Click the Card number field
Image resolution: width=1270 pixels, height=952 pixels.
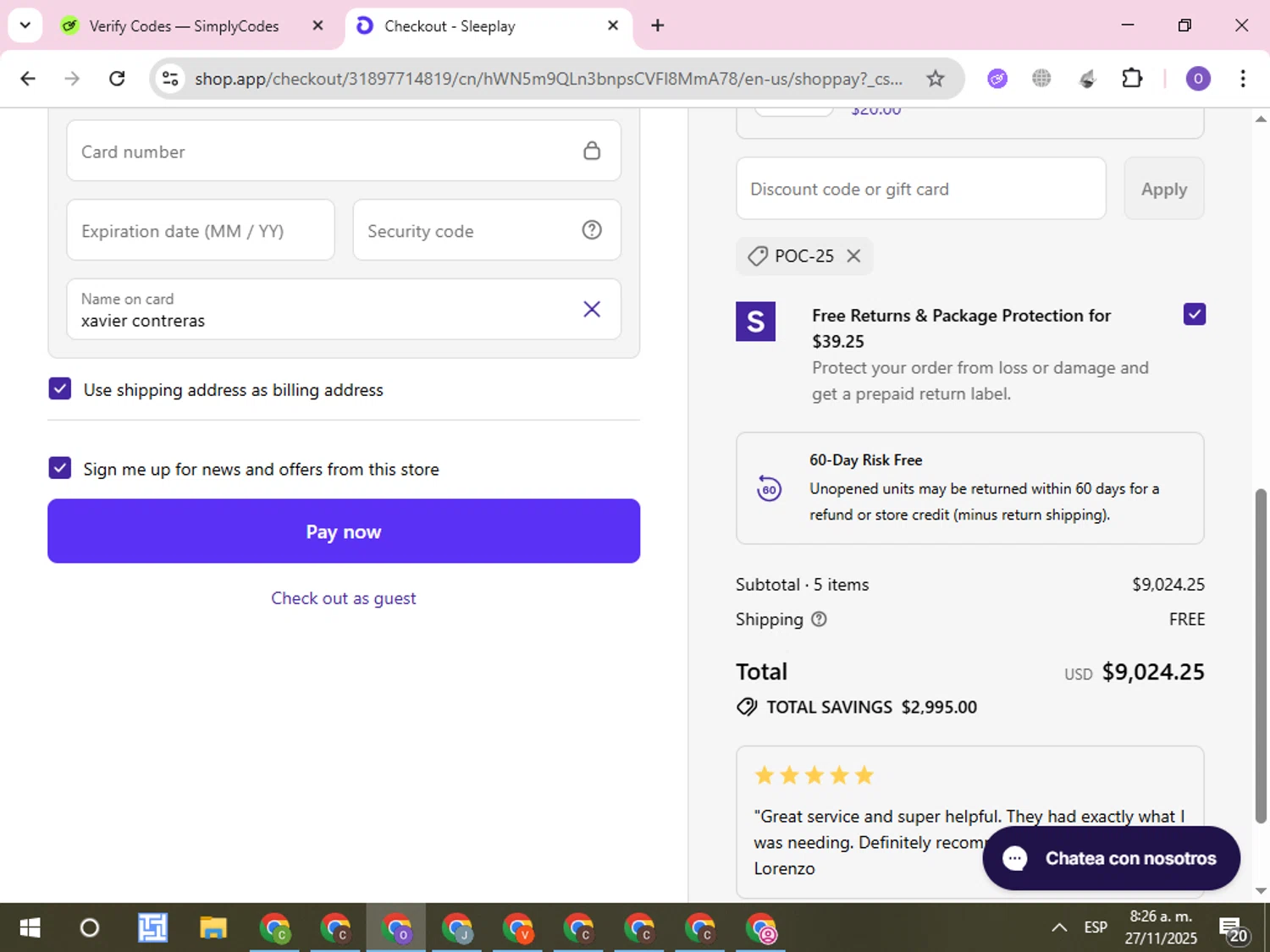344,151
